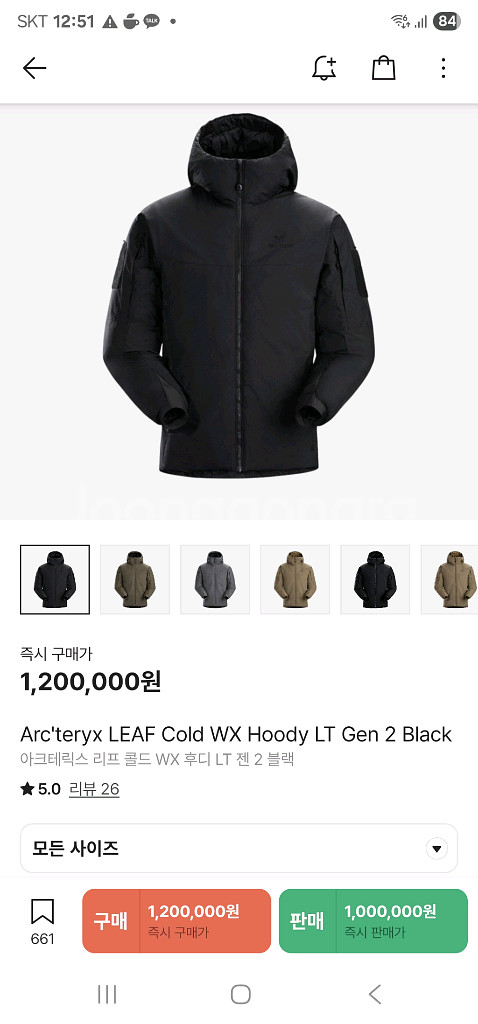This screenshot has height=1024, width=478.
Task: Tap the Android recent apps button
Action: [x=106, y=994]
